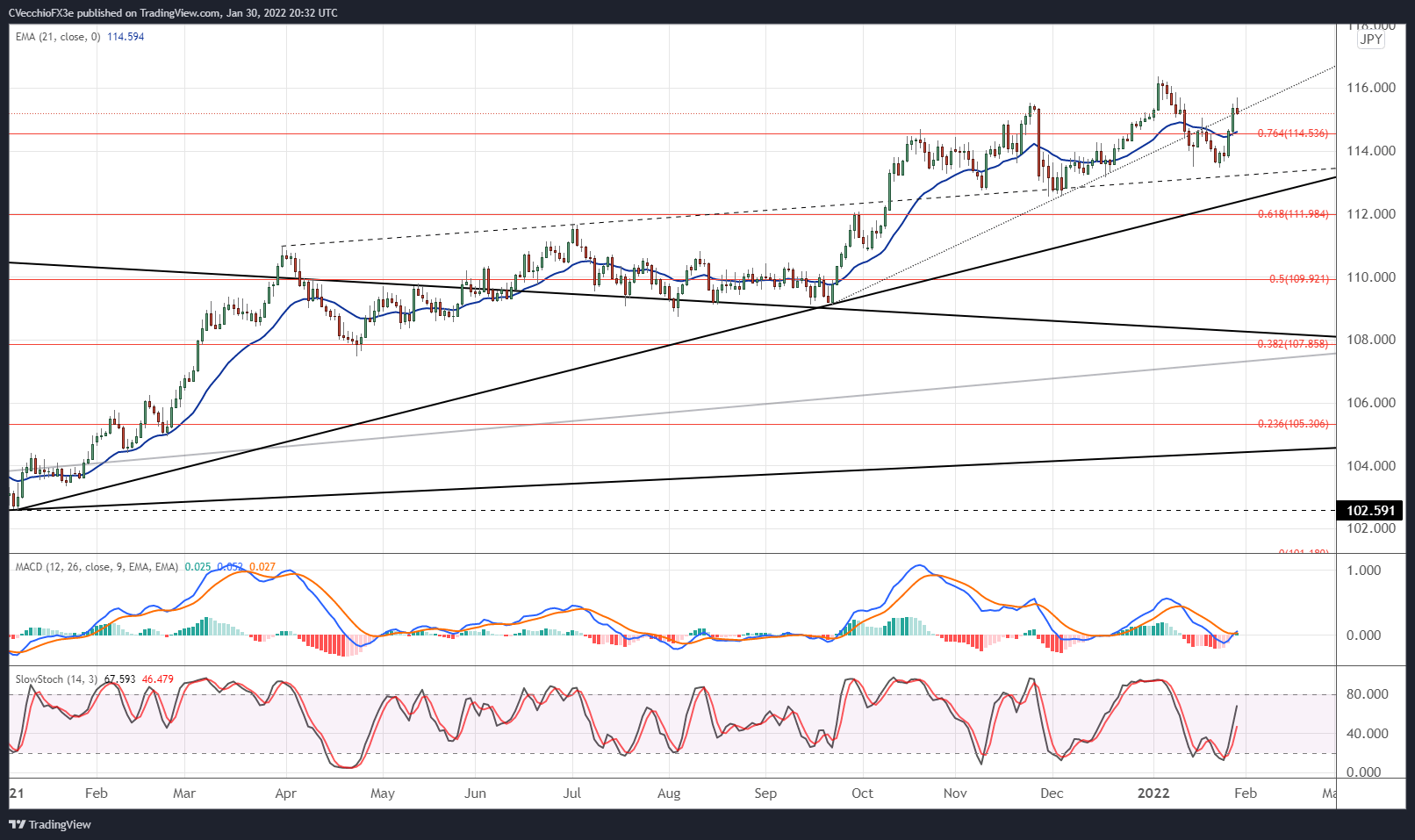
Task: Click the Dec label on the time axis
Action: (x=1052, y=793)
